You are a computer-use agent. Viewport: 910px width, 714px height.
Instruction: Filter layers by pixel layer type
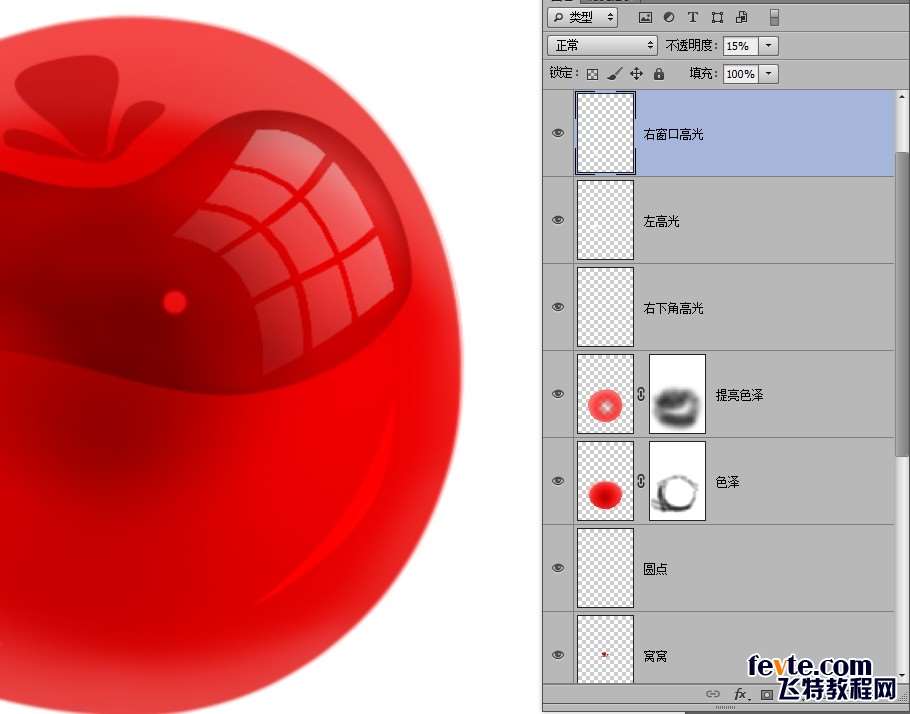coord(645,17)
